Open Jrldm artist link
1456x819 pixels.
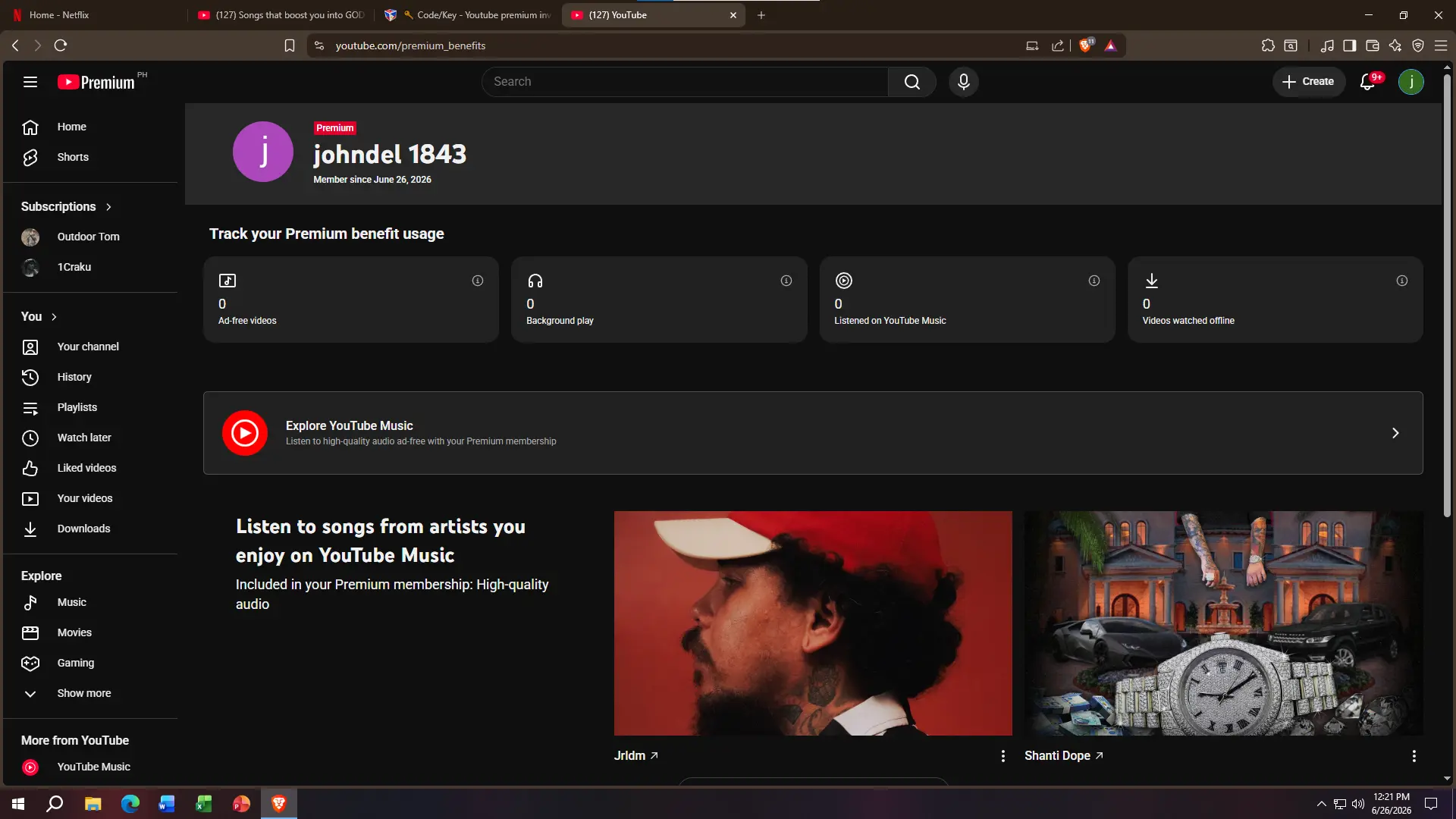pyautogui.click(x=635, y=756)
